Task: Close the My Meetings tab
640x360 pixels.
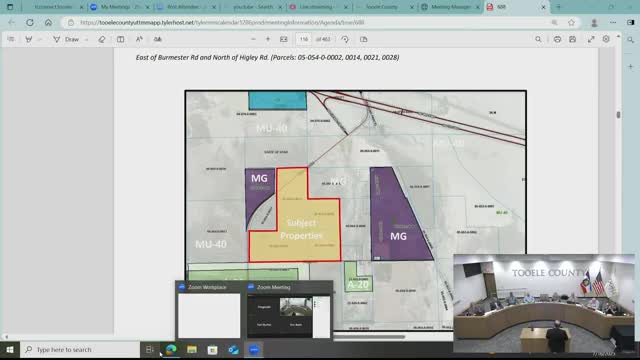Action: click(148, 7)
